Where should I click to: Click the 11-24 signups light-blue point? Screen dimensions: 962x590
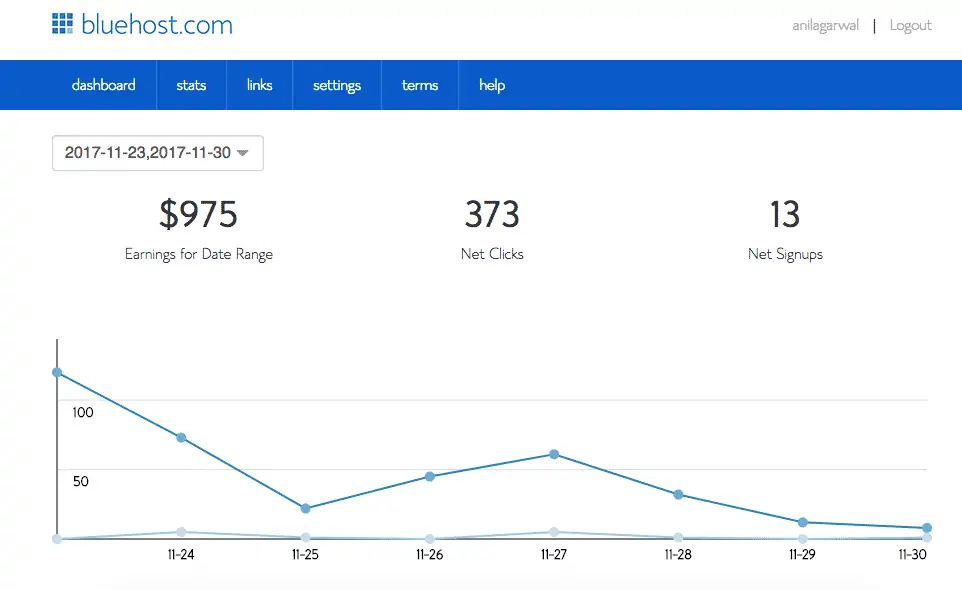click(x=181, y=532)
